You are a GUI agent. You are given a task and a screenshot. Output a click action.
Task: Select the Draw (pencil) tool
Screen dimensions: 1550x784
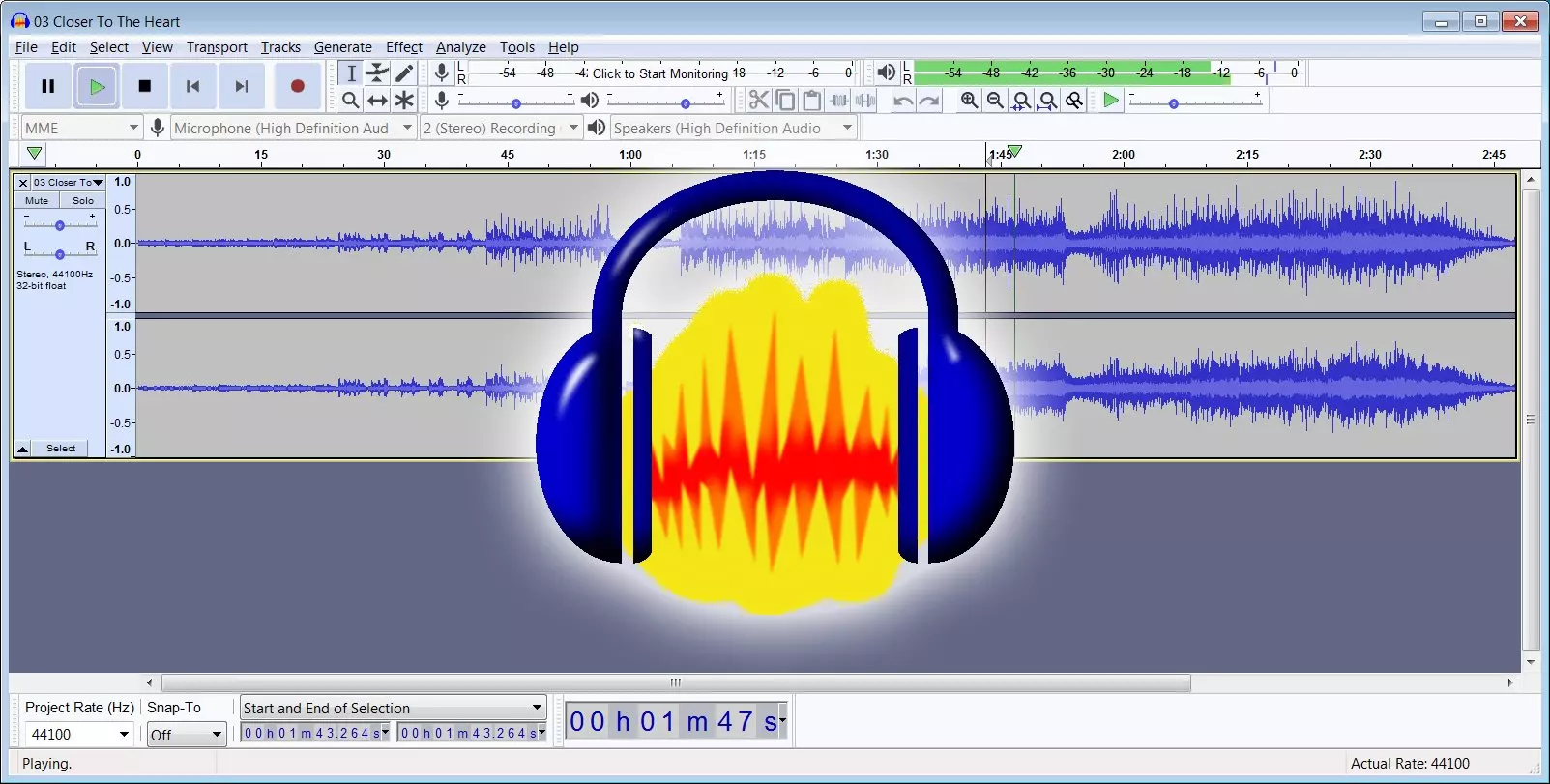404,73
